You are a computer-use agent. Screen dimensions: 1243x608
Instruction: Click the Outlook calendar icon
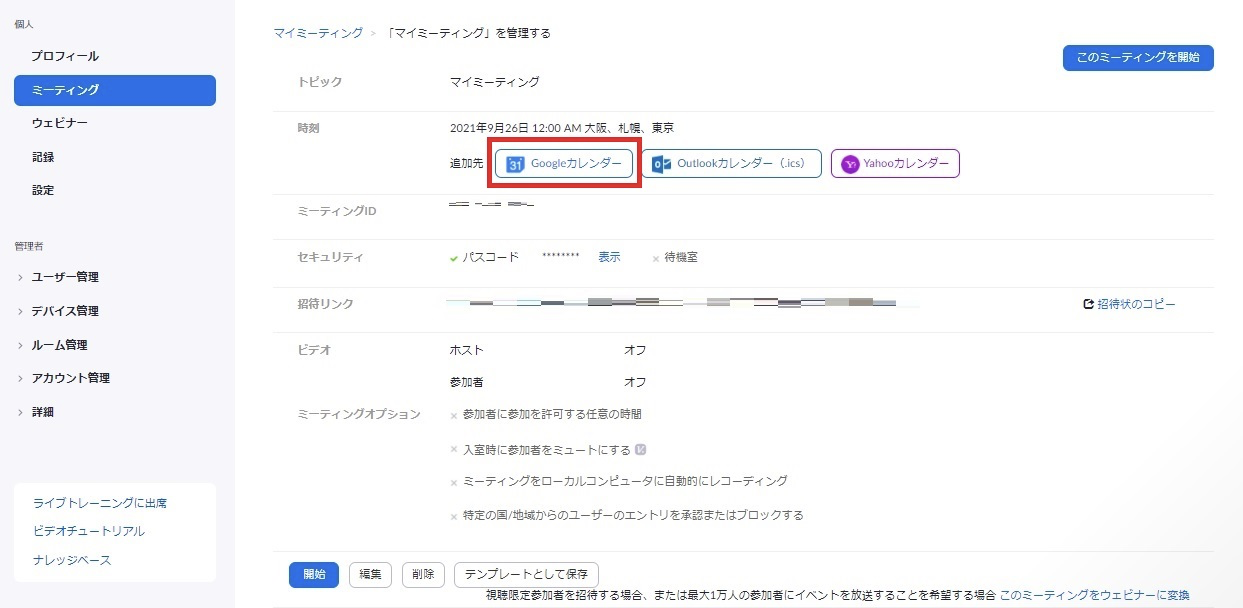[x=661, y=164]
